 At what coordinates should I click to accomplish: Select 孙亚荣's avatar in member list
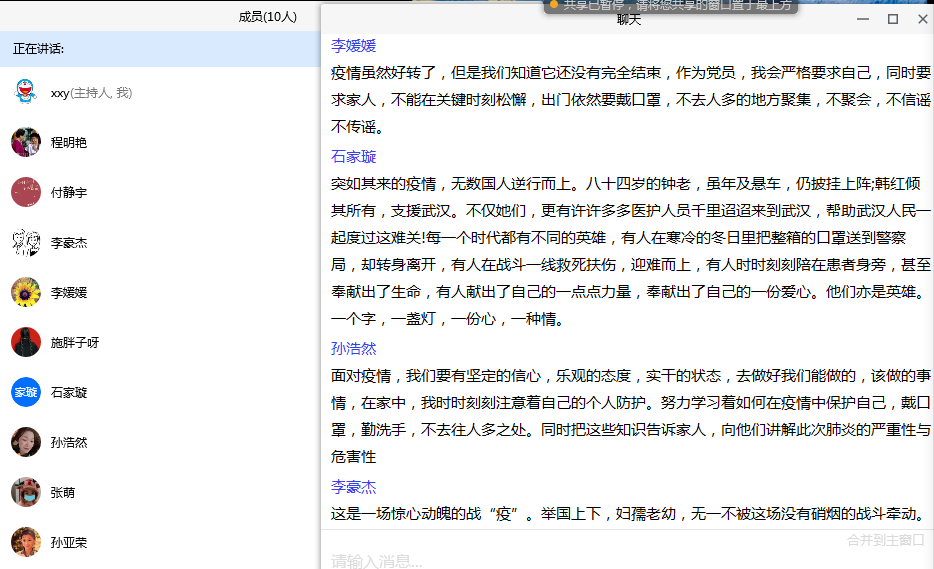25,542
